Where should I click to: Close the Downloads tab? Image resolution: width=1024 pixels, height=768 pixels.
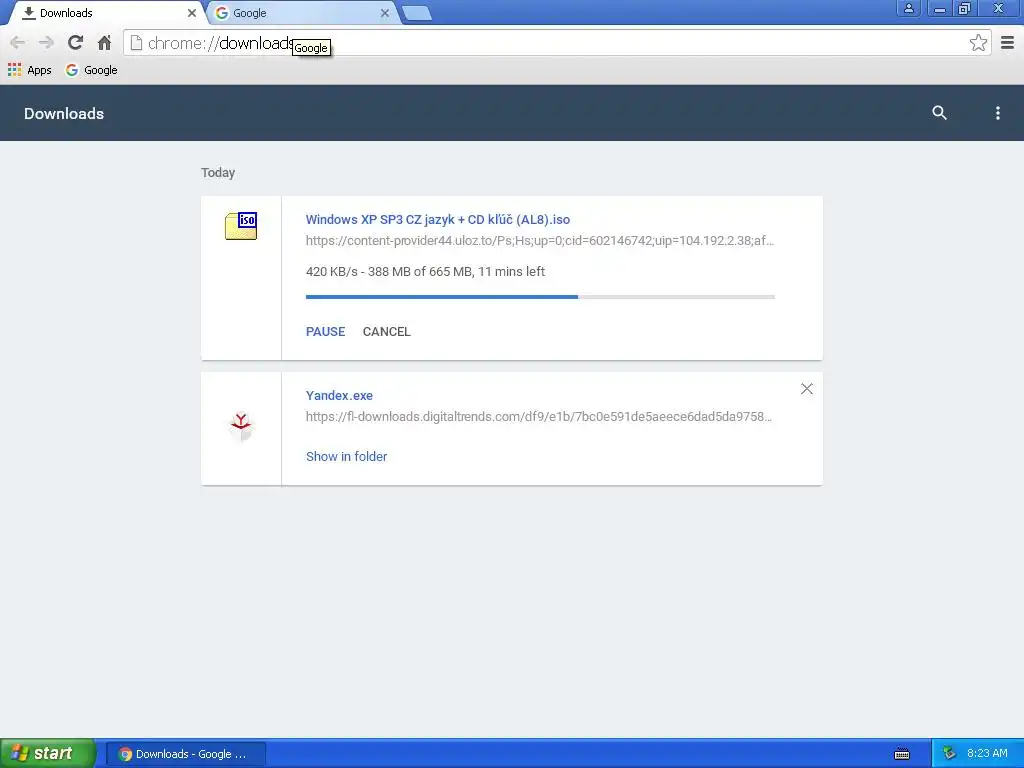point(191,13)
